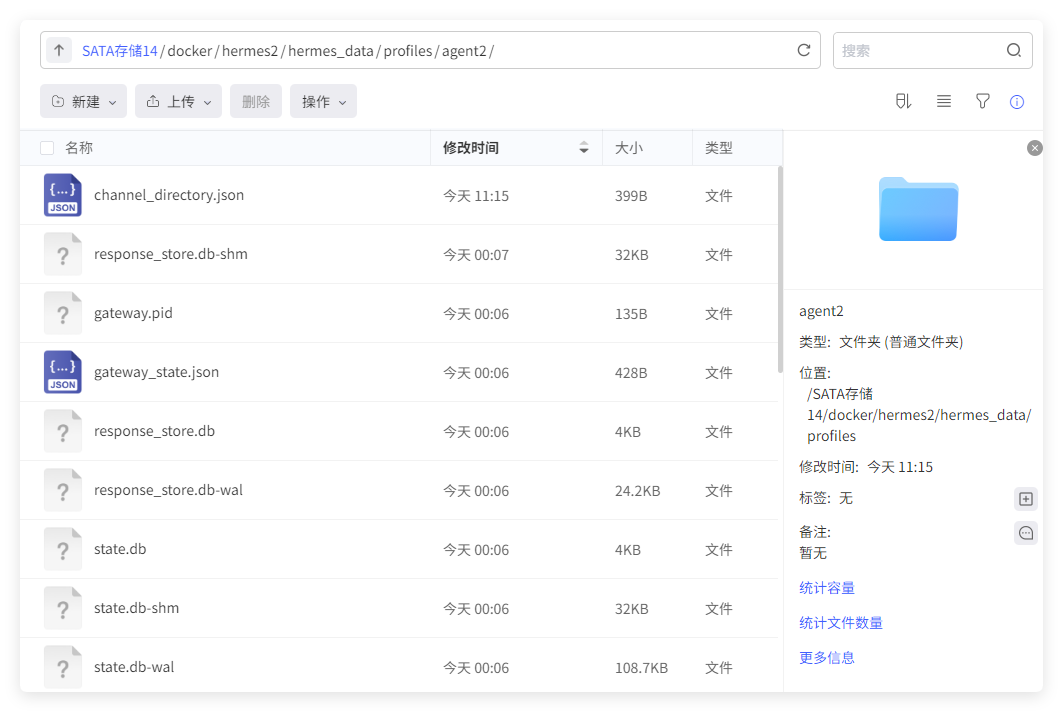Sort by 类型 column header
Image resolution: width=1063 pixels, height=712 pixels.
click(x=719, y=148)
